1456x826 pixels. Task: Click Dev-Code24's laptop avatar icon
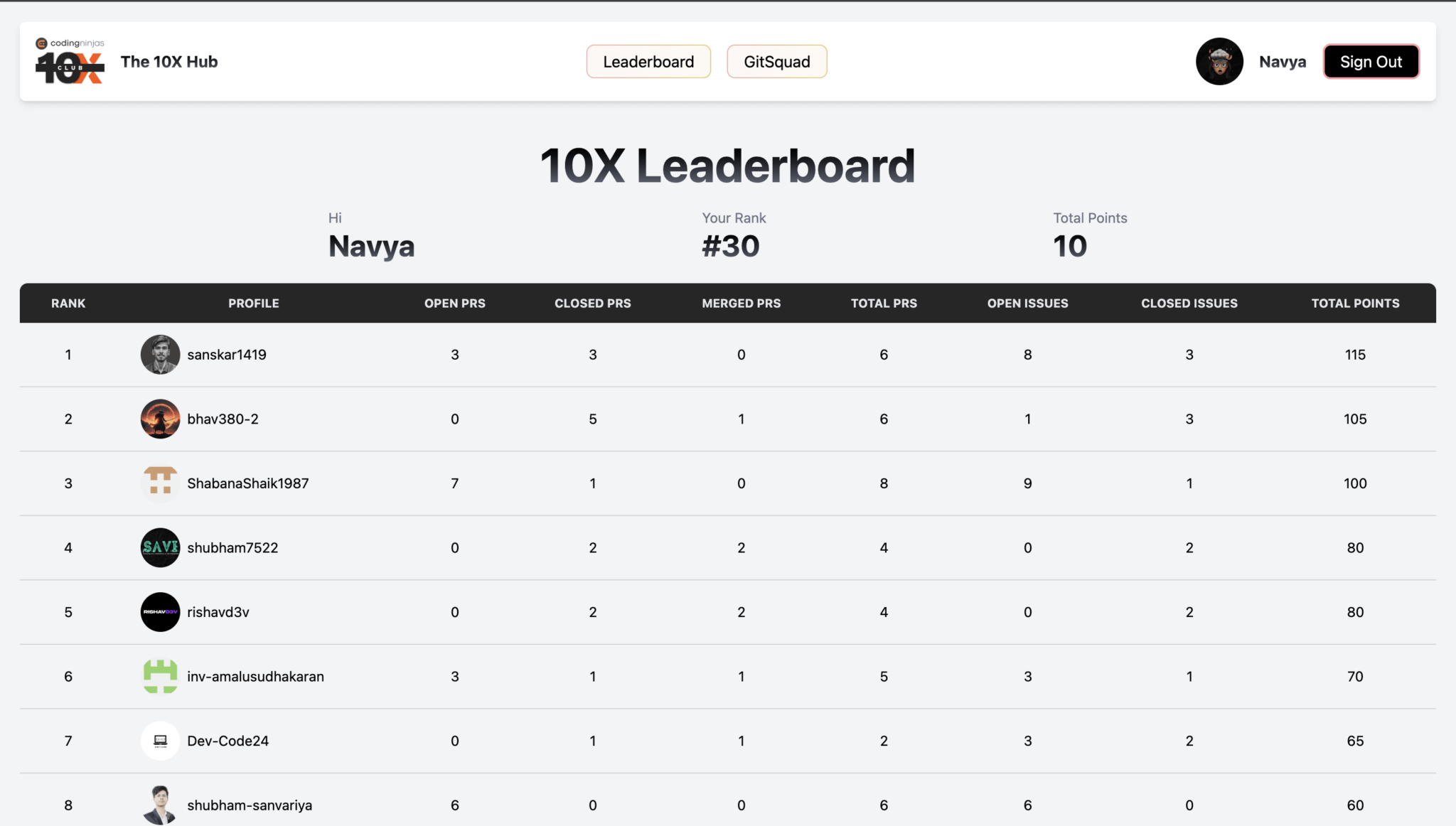[161, 741]
